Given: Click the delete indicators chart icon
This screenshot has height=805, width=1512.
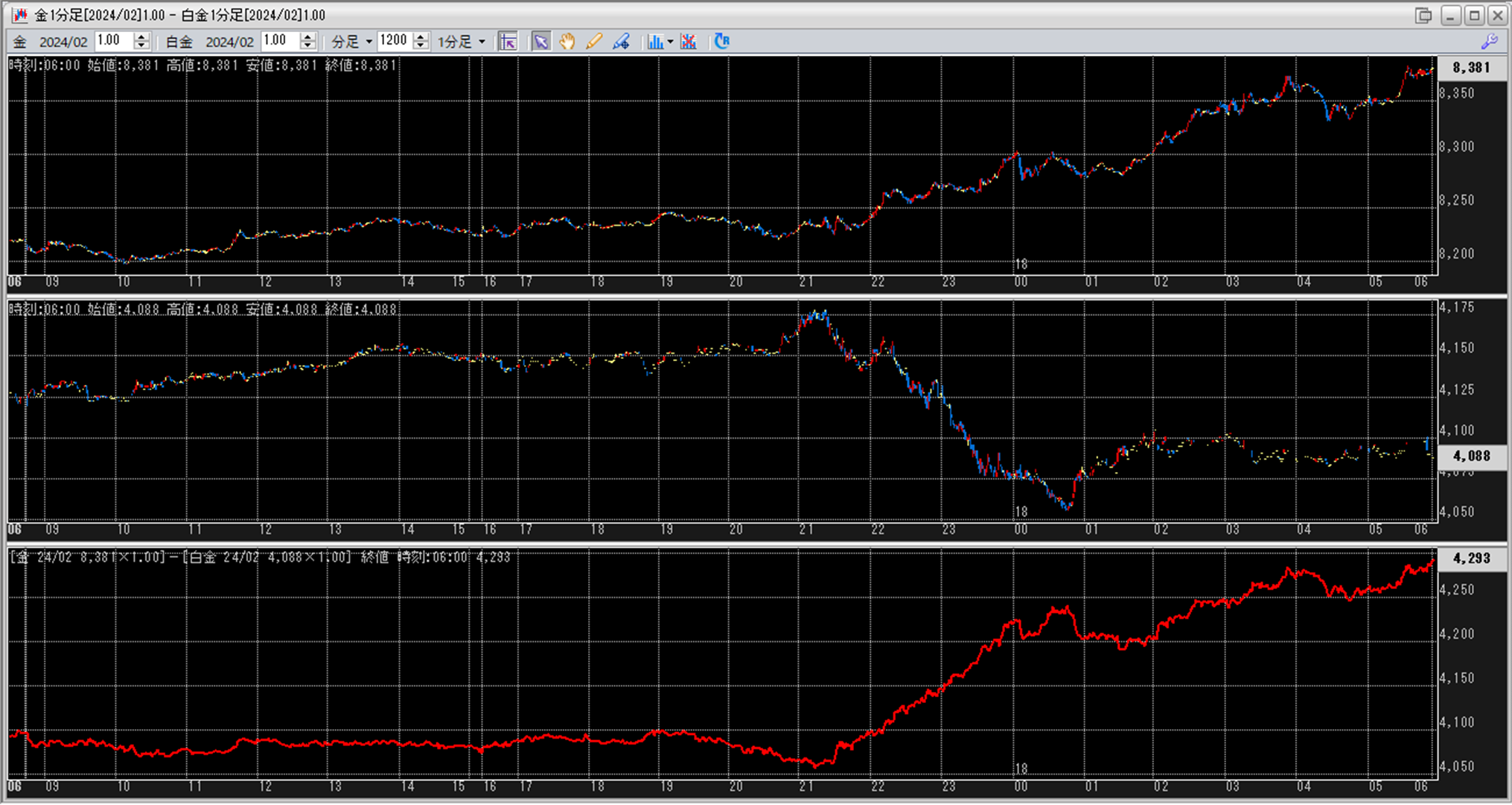Looking at the screenshot, I should (689, 42).
